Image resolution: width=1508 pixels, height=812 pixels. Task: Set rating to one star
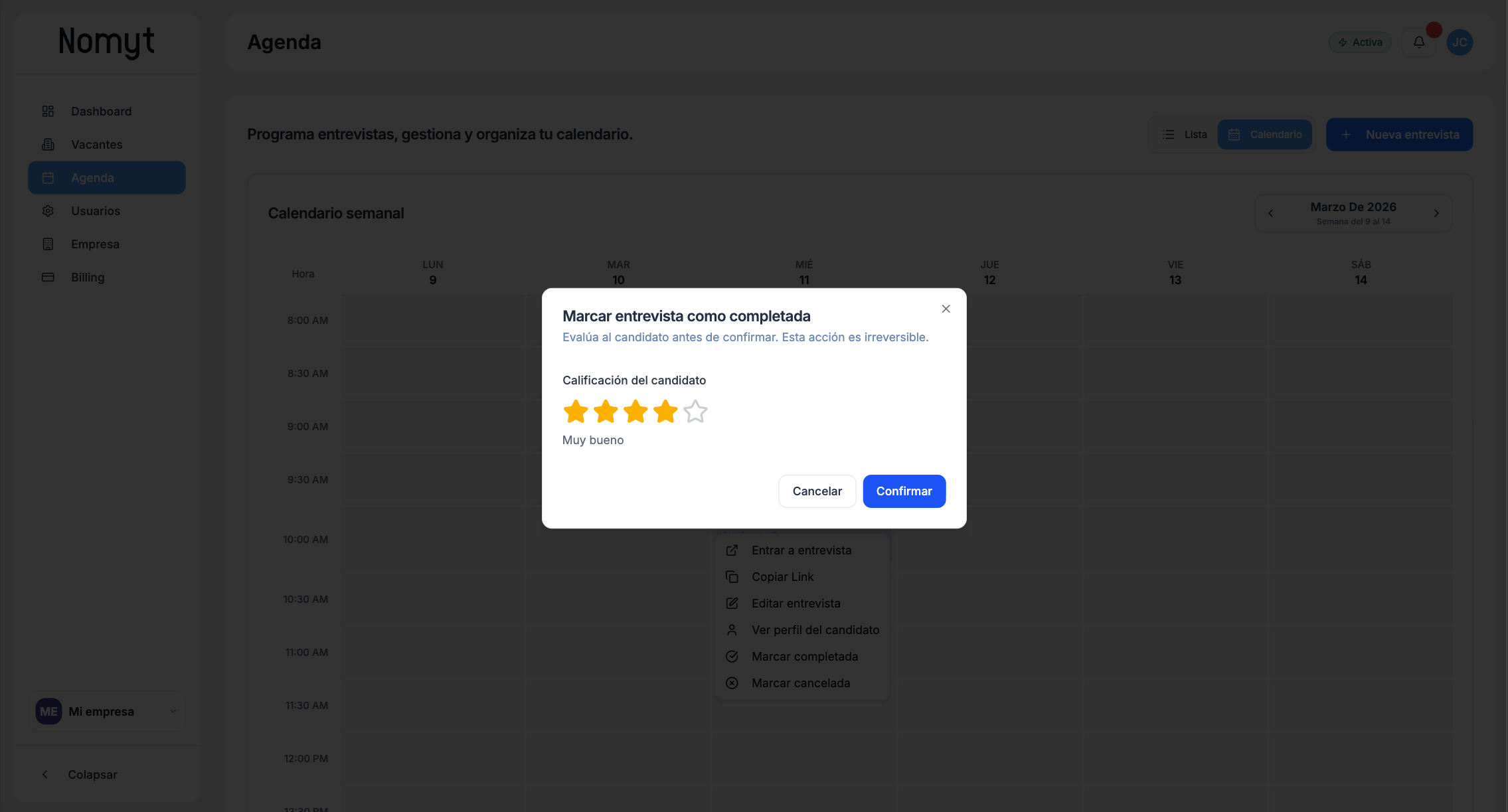[575, 412]
